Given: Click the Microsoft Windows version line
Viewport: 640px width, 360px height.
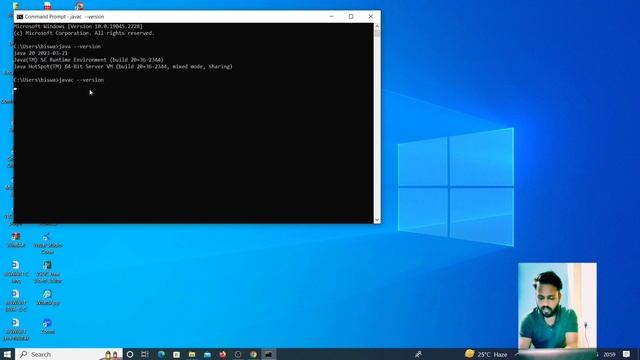Looking at the screenshot, I should (78, 27).
